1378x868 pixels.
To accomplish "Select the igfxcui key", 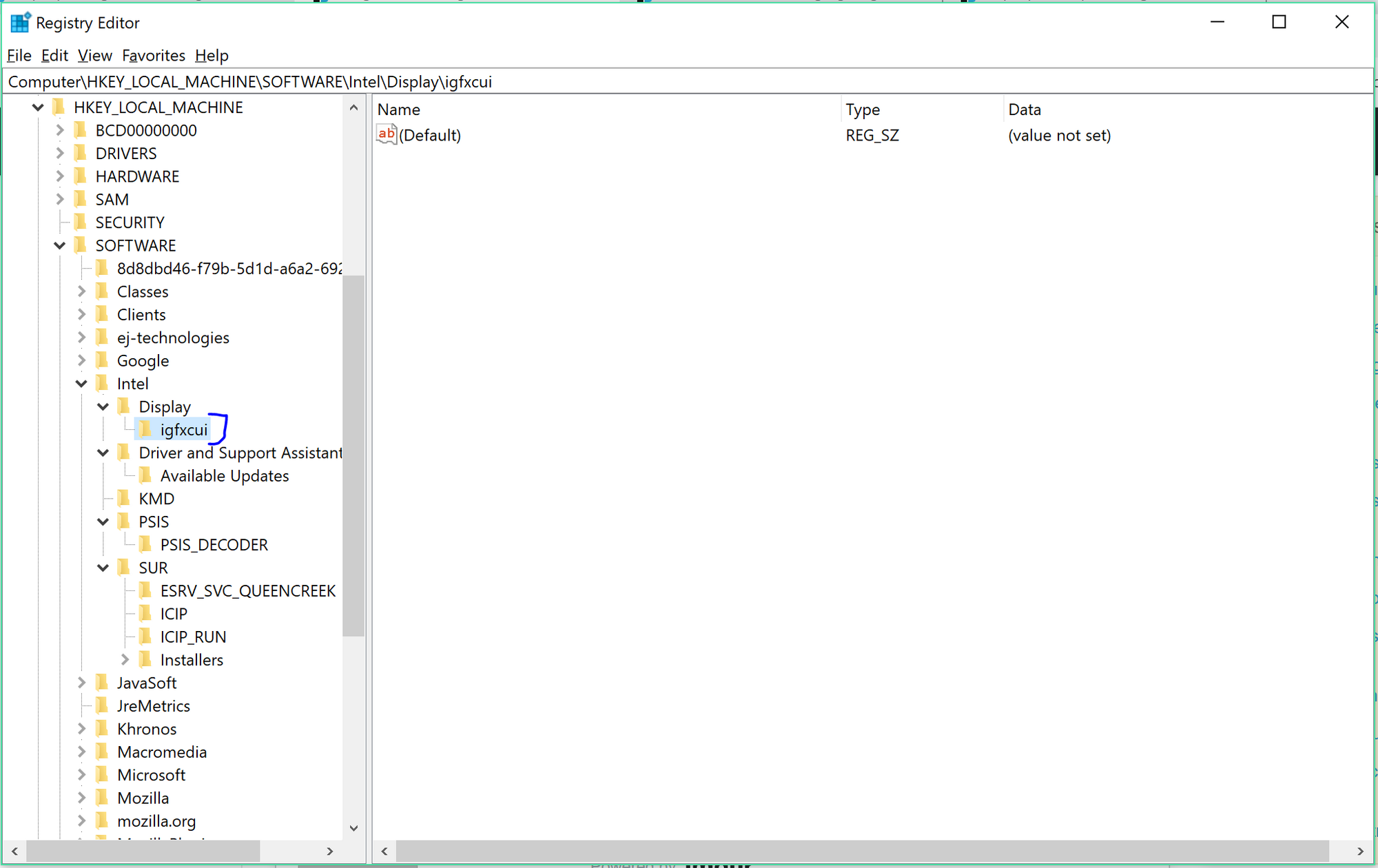I will 183,430.
